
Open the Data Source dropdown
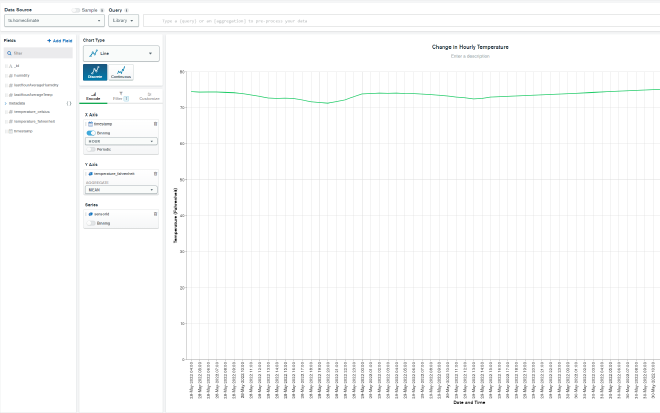point(53,20)
